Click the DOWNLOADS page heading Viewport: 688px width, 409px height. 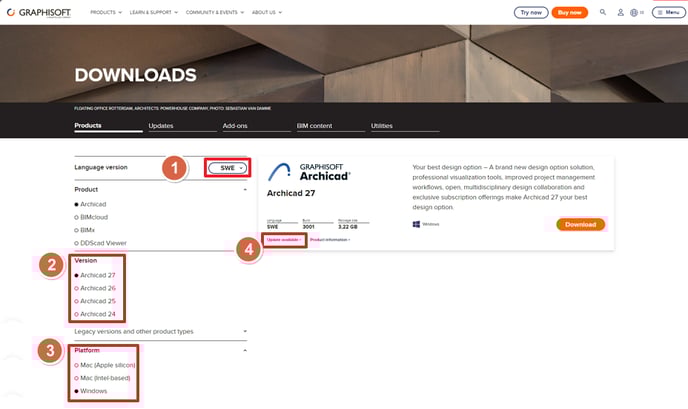(x=136, y=75)
